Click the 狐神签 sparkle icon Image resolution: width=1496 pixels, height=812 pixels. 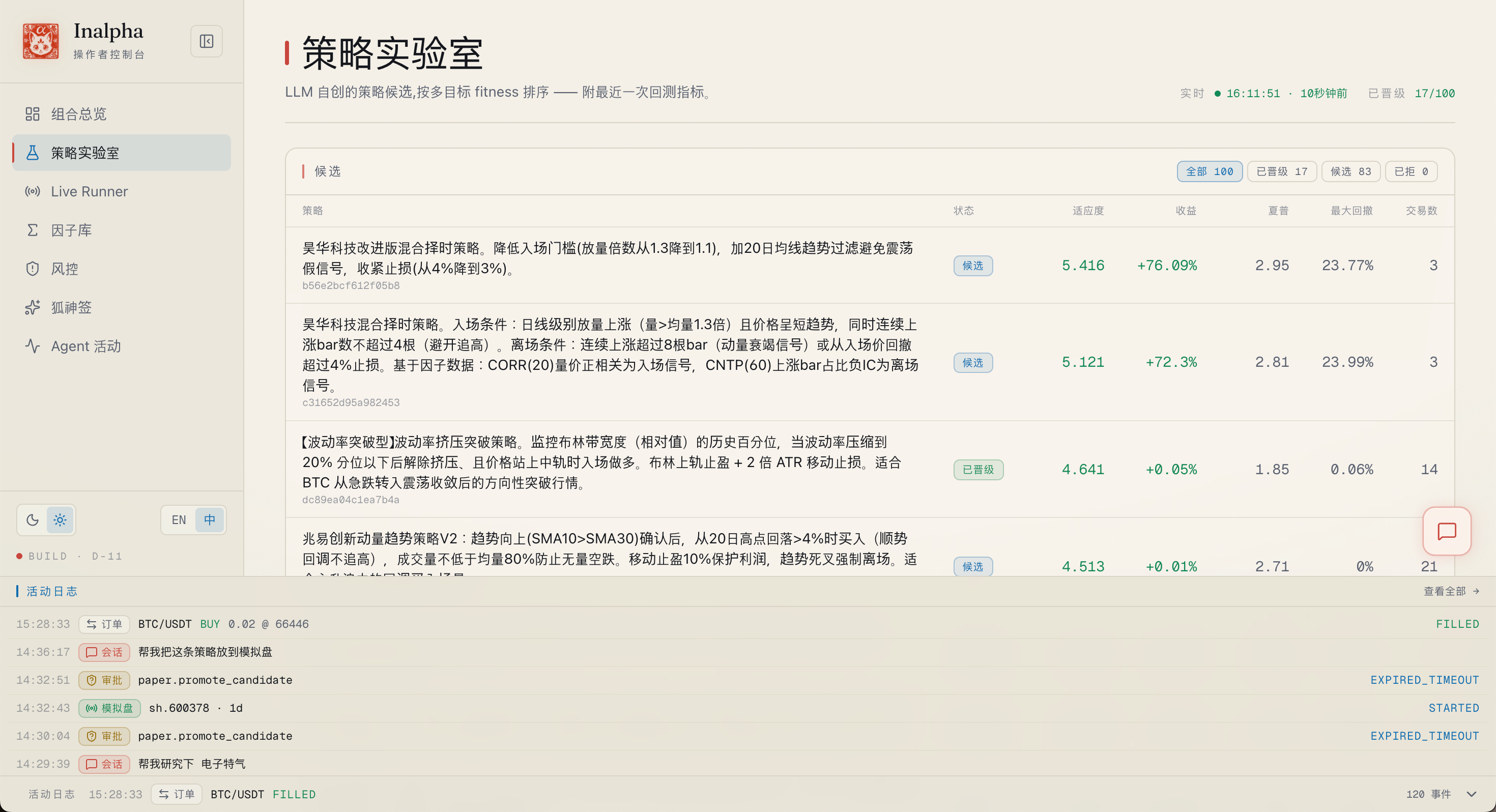(33, 307)
